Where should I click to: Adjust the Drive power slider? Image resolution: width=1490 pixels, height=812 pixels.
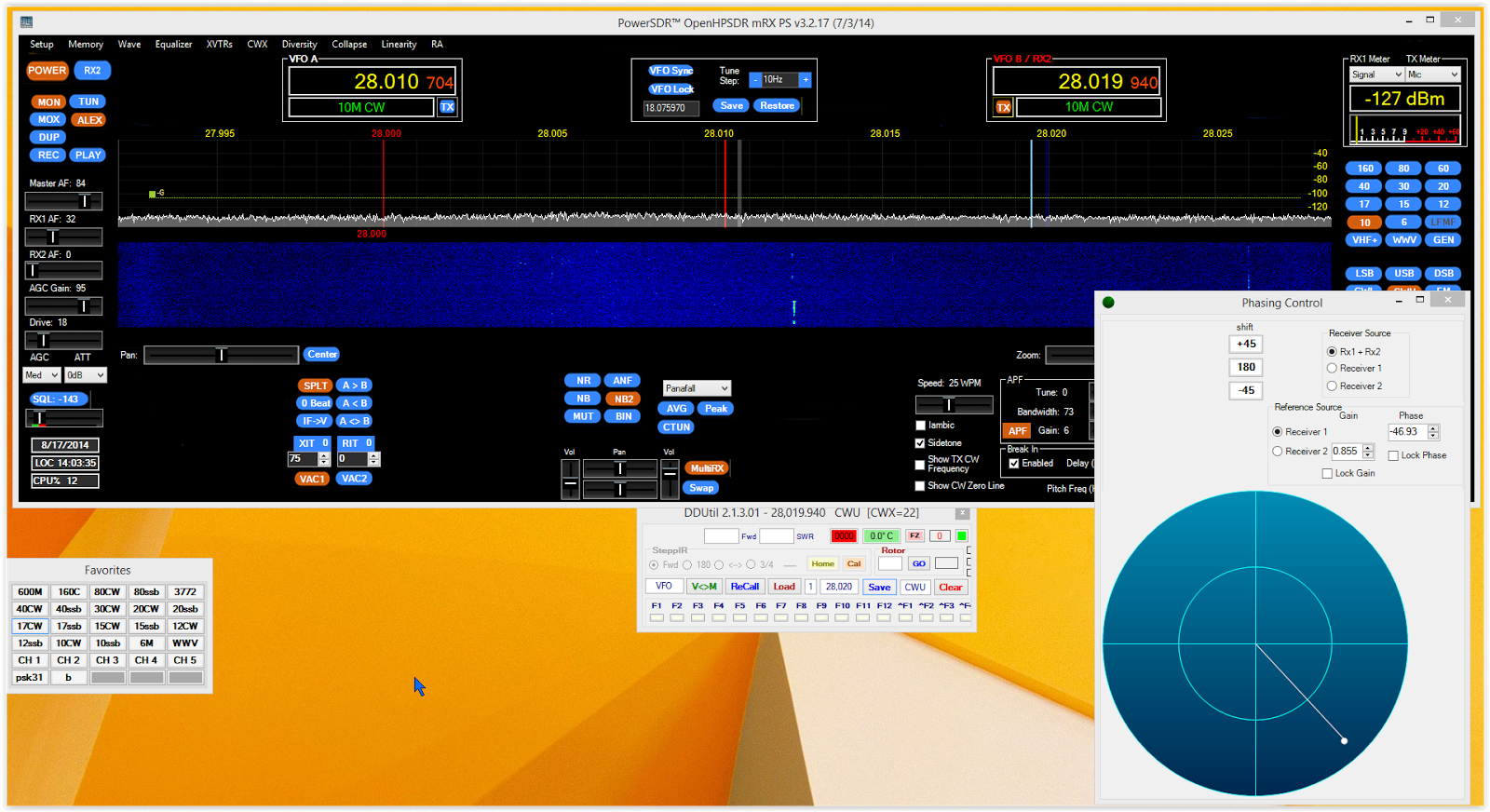tap(63, 340)
